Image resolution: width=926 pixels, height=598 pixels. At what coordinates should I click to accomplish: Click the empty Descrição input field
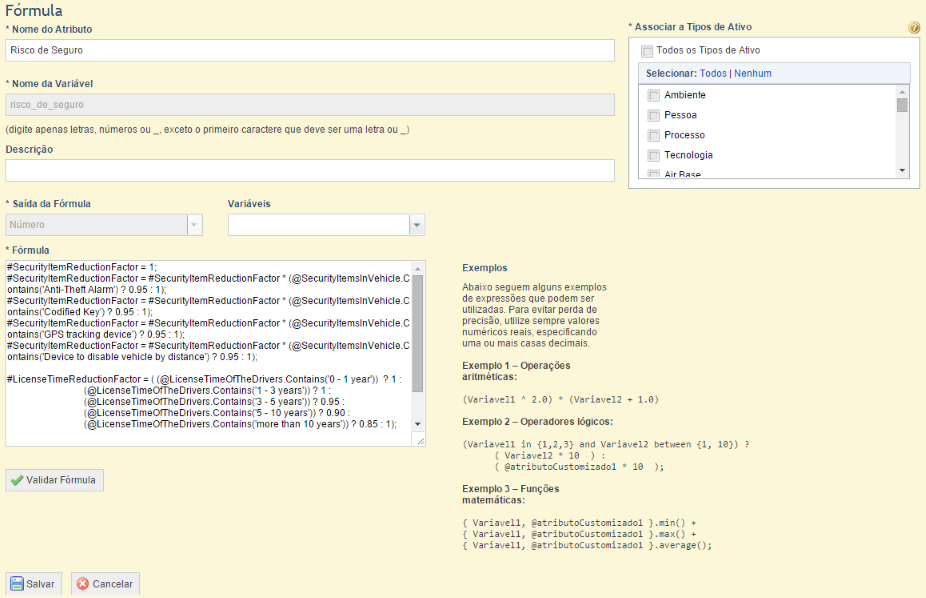point(310,171)
